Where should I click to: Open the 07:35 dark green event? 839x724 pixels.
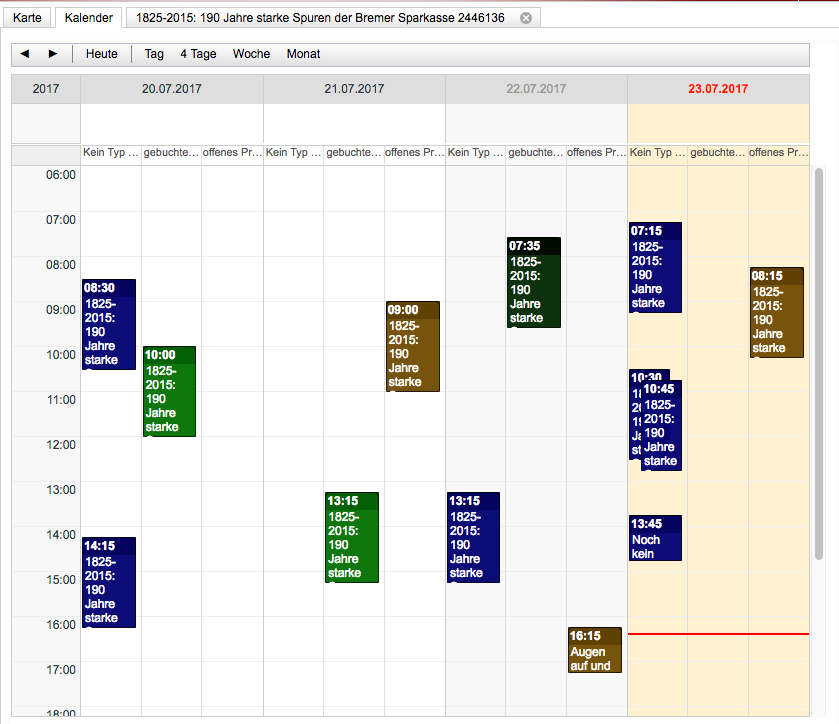pyautogui.click(x=533, y=283)
